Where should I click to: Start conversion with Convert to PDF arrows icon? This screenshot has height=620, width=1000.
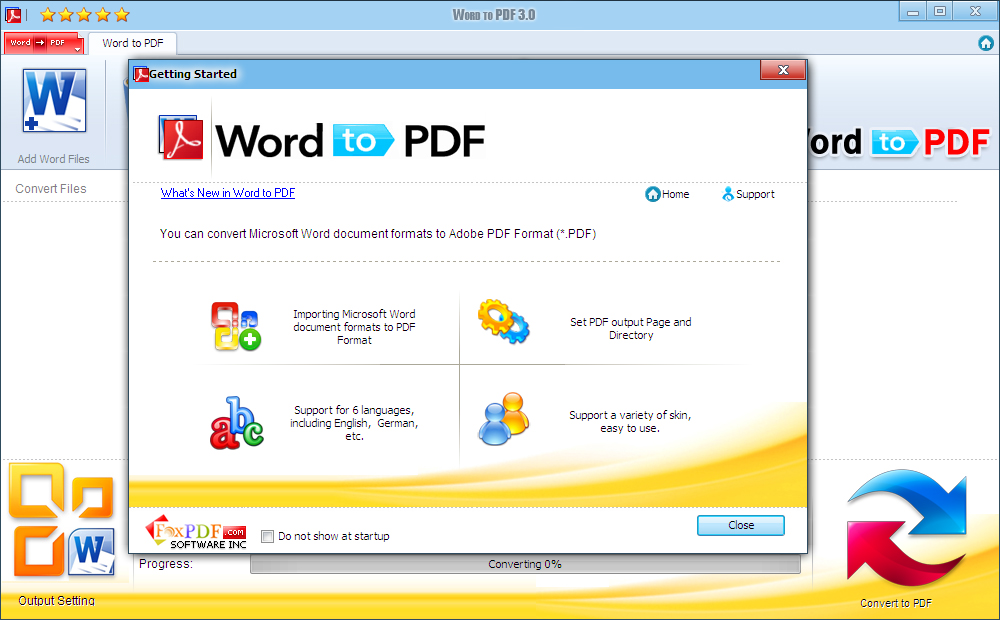pos(906,528)
